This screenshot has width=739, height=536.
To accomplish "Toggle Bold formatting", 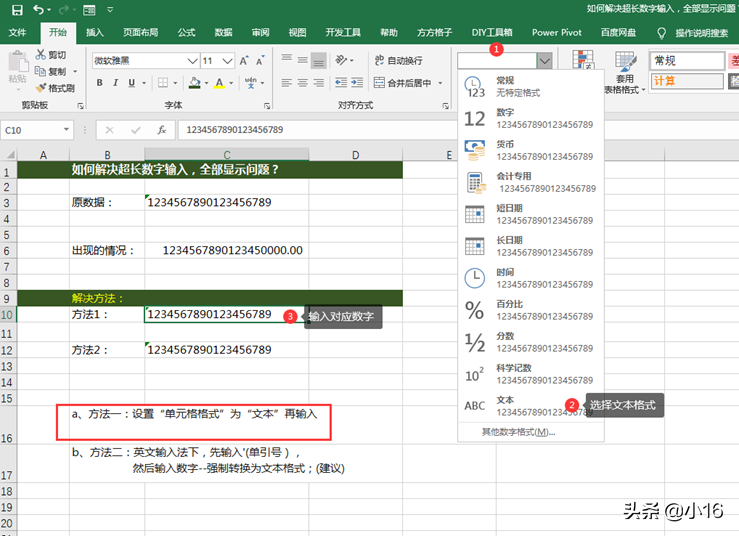I will click(x=99, y=83).
